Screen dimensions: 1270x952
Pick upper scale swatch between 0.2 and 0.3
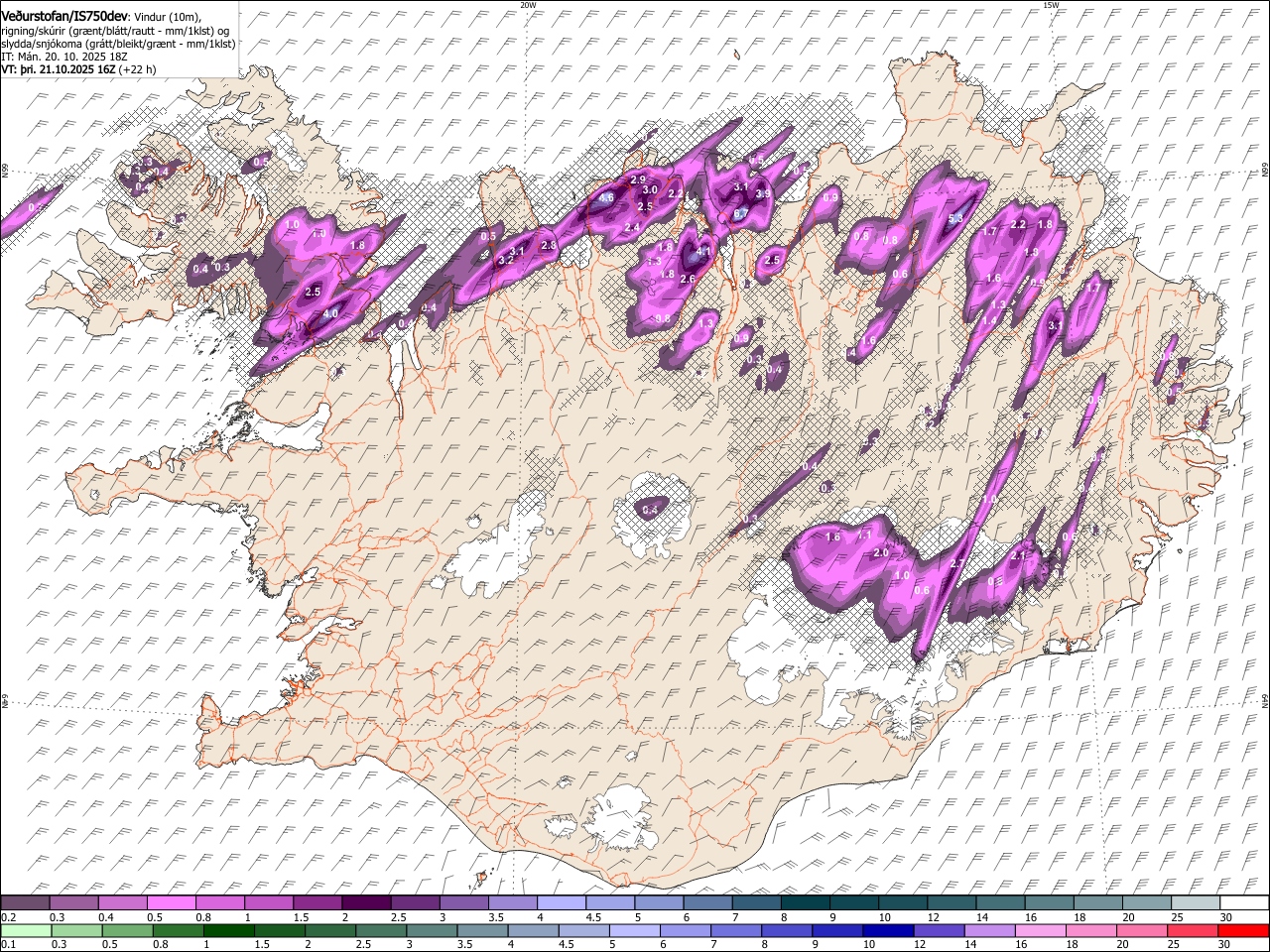pos(25,903)
